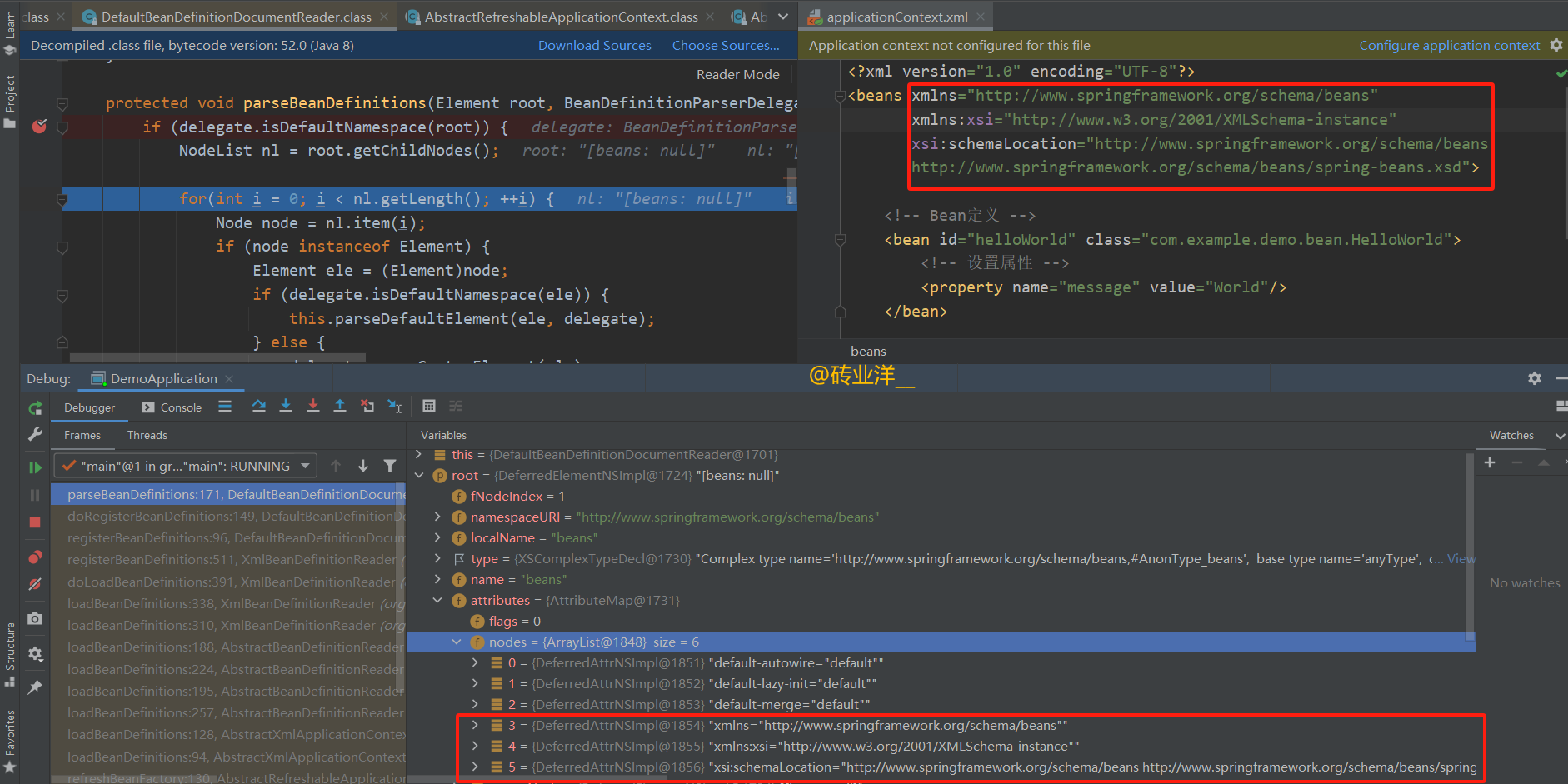Image resolution: width=1568 pixels, height=784 pixels.
Task: Move to next frame down arrow
Action: pyautogui.click(x=363, y=466)
